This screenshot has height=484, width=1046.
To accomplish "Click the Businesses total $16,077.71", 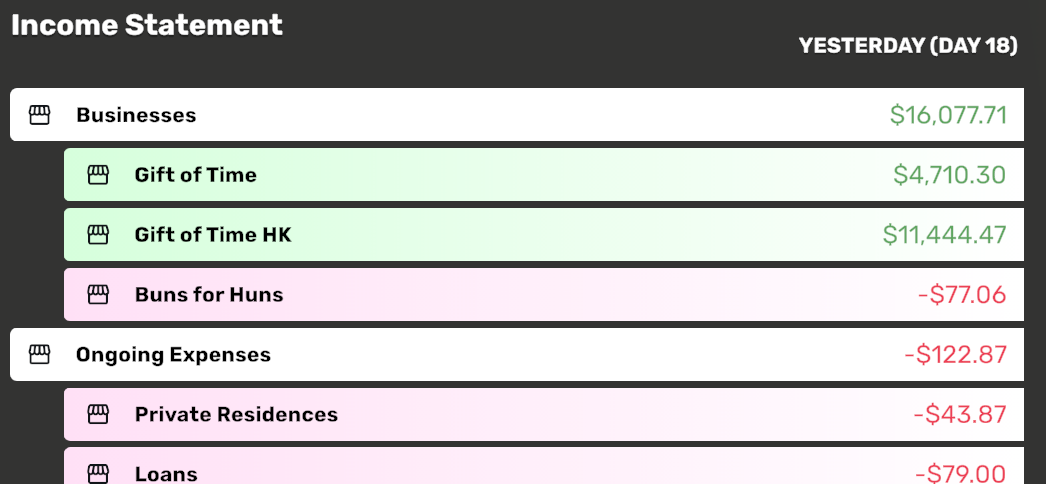I will point(948,115).
